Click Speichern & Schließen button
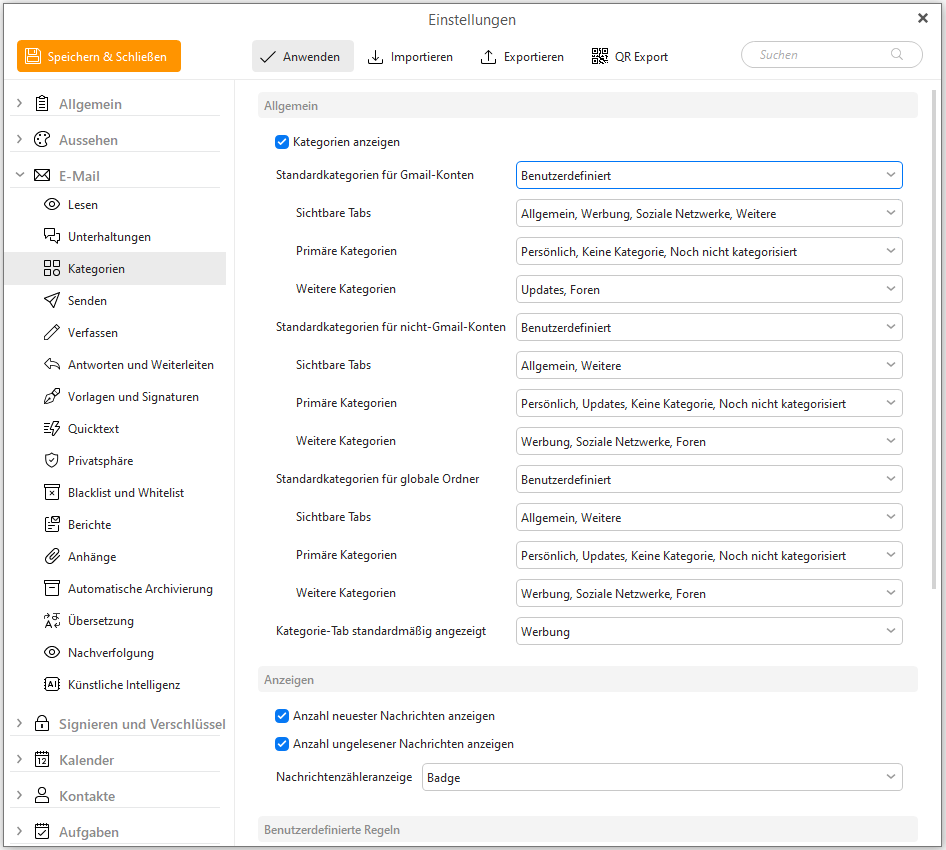Viewport: 946px width, 850px height. click(99, 56)
